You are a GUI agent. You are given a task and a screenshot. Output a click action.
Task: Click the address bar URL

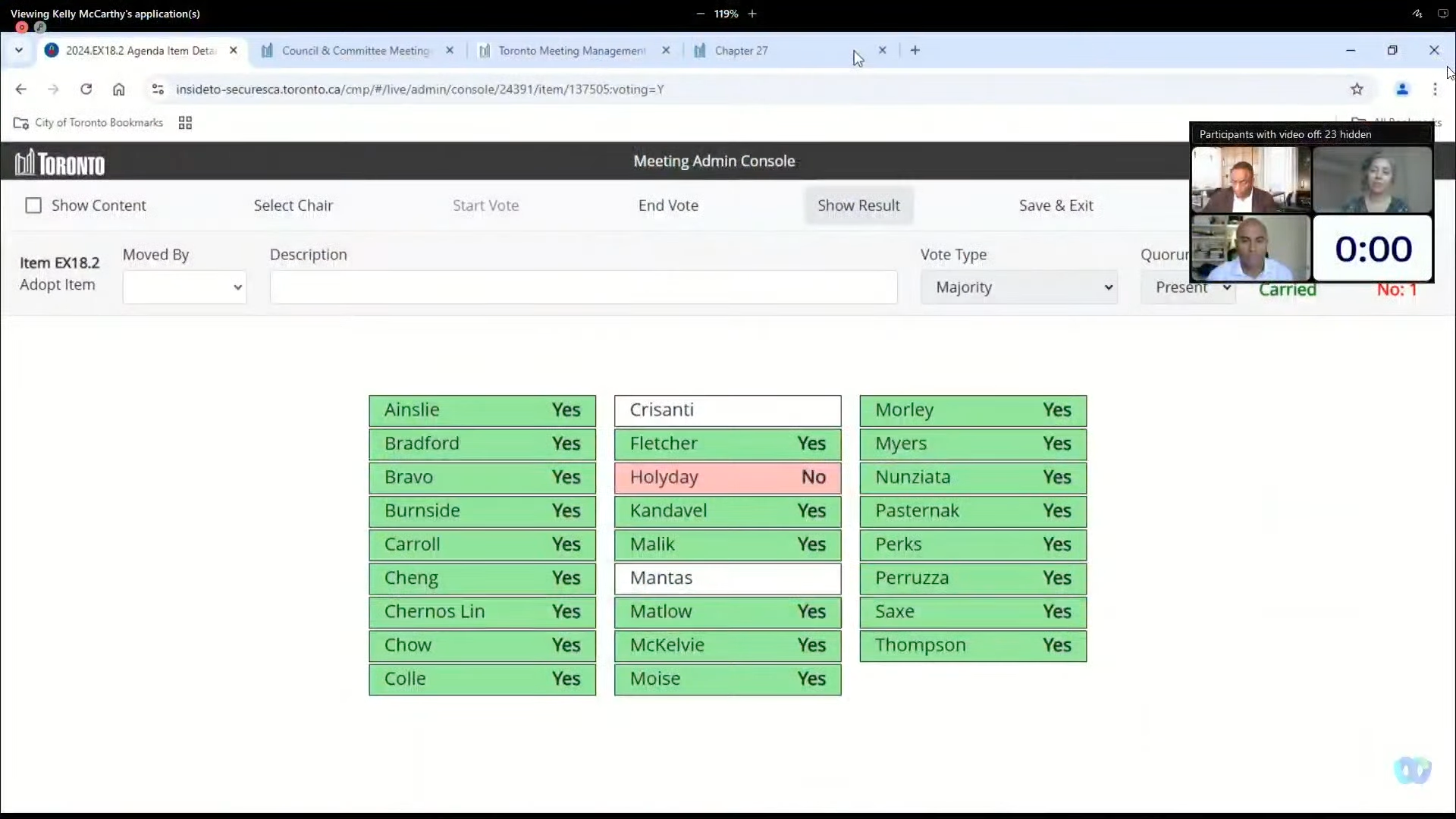[419, 89]
